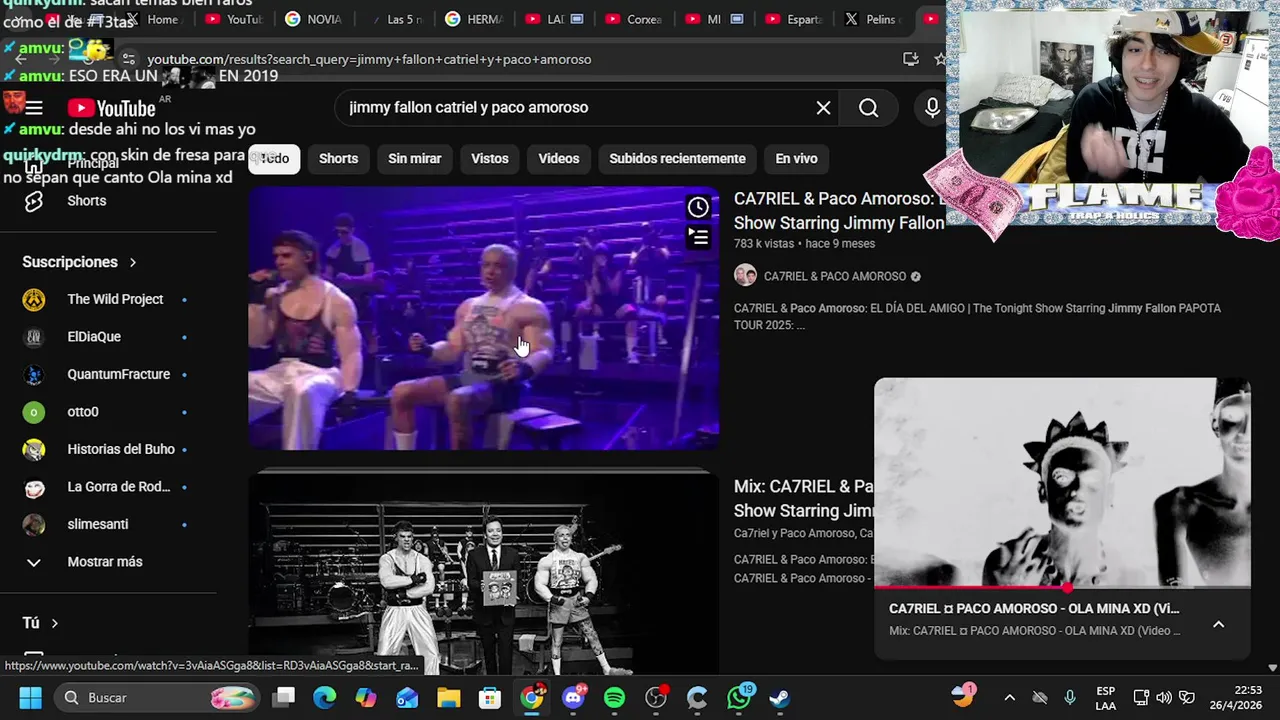Select the Videos filter chip
The width and height of the screenshot is (1280, 720).
[559, 158]
